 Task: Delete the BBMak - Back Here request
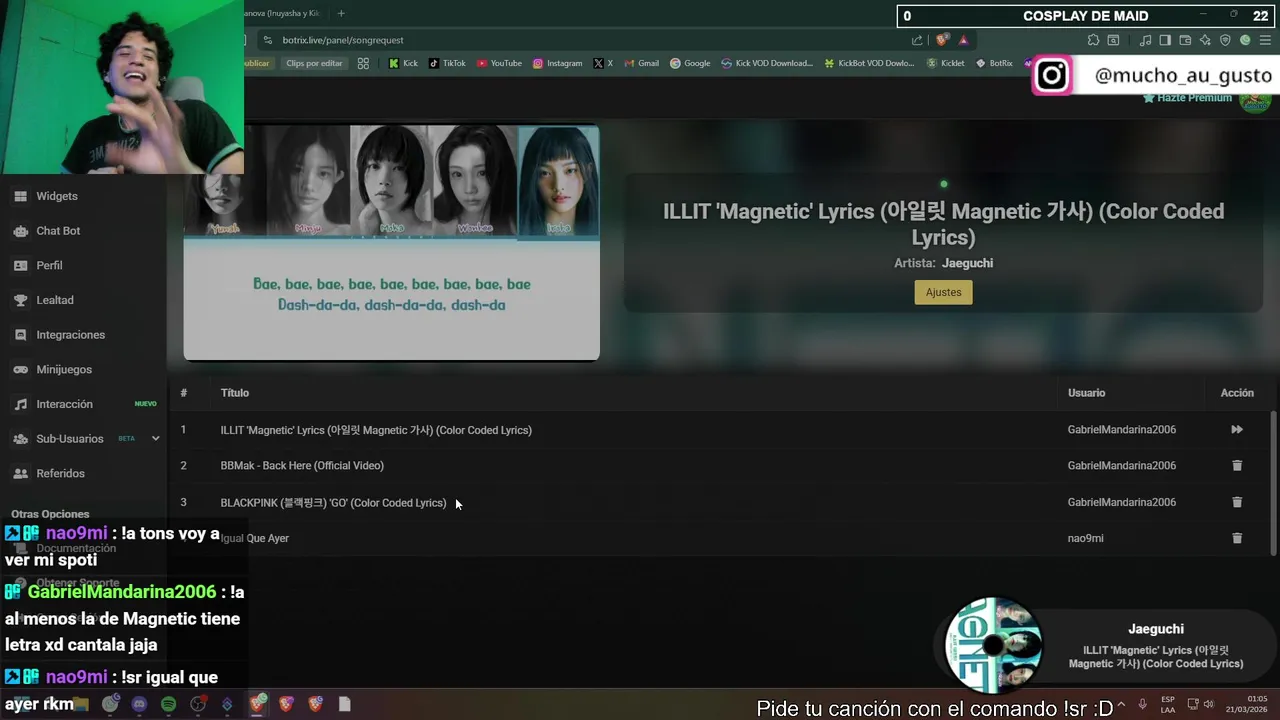click(1237, 466)
